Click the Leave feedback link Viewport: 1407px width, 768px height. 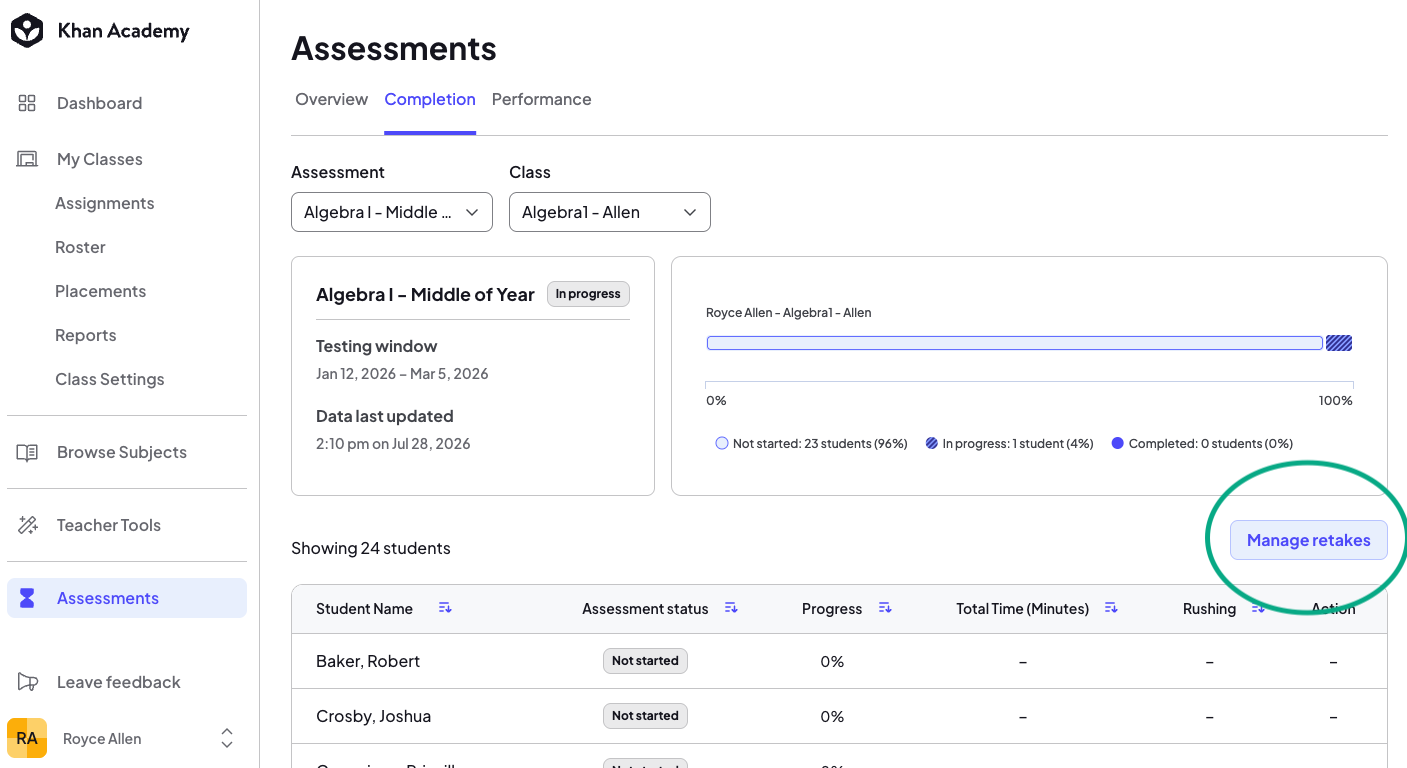pyautogui.click(x=119, y=682)
